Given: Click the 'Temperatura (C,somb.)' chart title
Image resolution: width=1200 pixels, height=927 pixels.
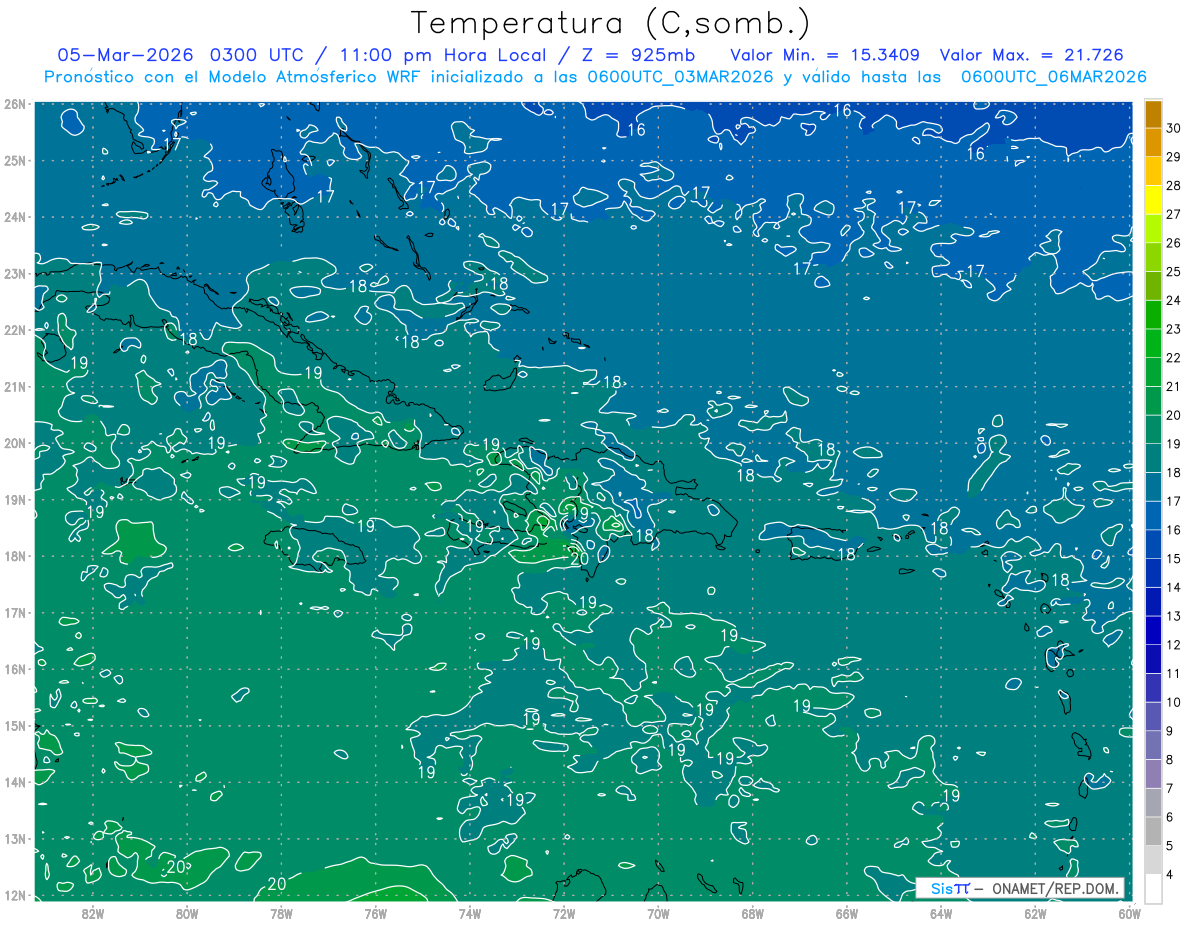Looking at the screenshot, I should pos(610,23).
